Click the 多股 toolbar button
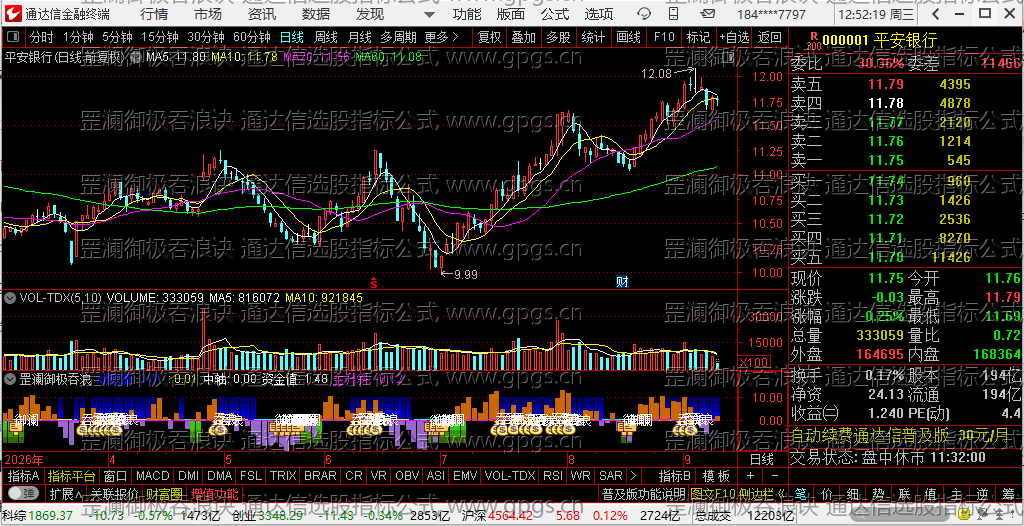This screenshot has height=526, width=1024. pyautogui.click(x=558, y=37)
